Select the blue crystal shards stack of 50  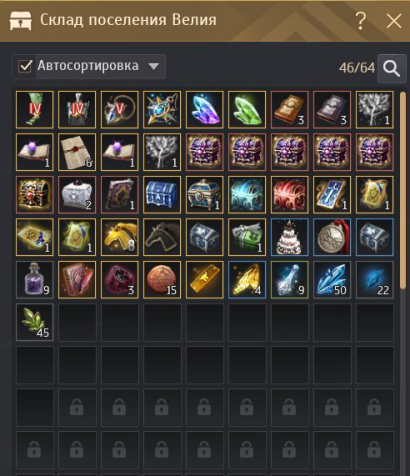pyautogui.click(x=332, y=279)
